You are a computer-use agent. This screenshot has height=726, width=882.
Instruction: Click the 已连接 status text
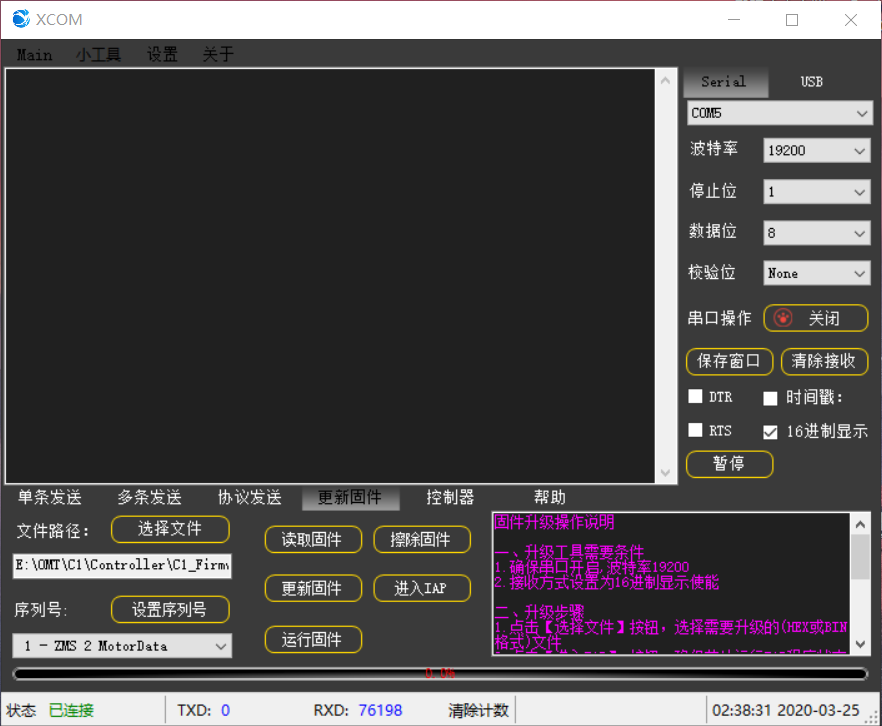tap(71, 710)
